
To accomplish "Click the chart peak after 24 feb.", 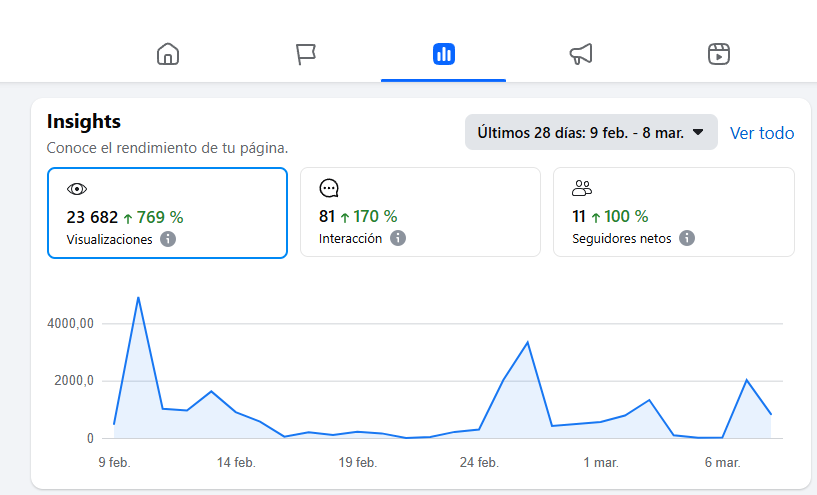I will click(x=528, y=342).
